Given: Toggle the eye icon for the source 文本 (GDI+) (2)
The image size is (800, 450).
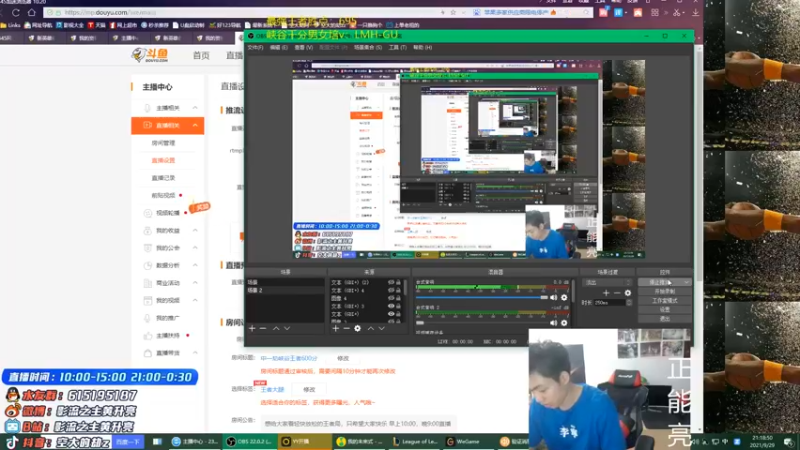Looking at the screenshot, I should [391, 282].
